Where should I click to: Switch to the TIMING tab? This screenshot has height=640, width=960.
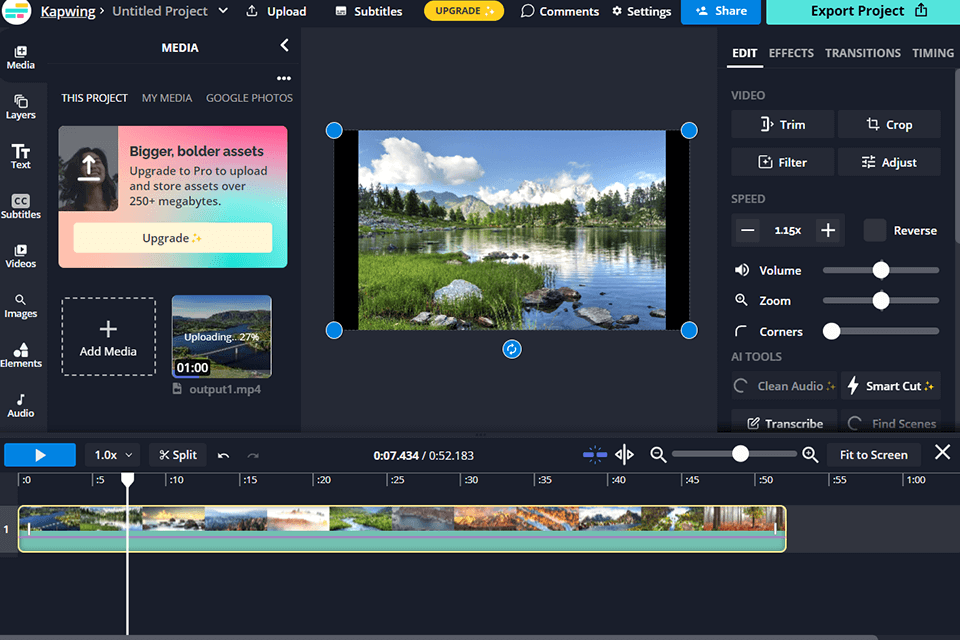(x=932, y=53)
